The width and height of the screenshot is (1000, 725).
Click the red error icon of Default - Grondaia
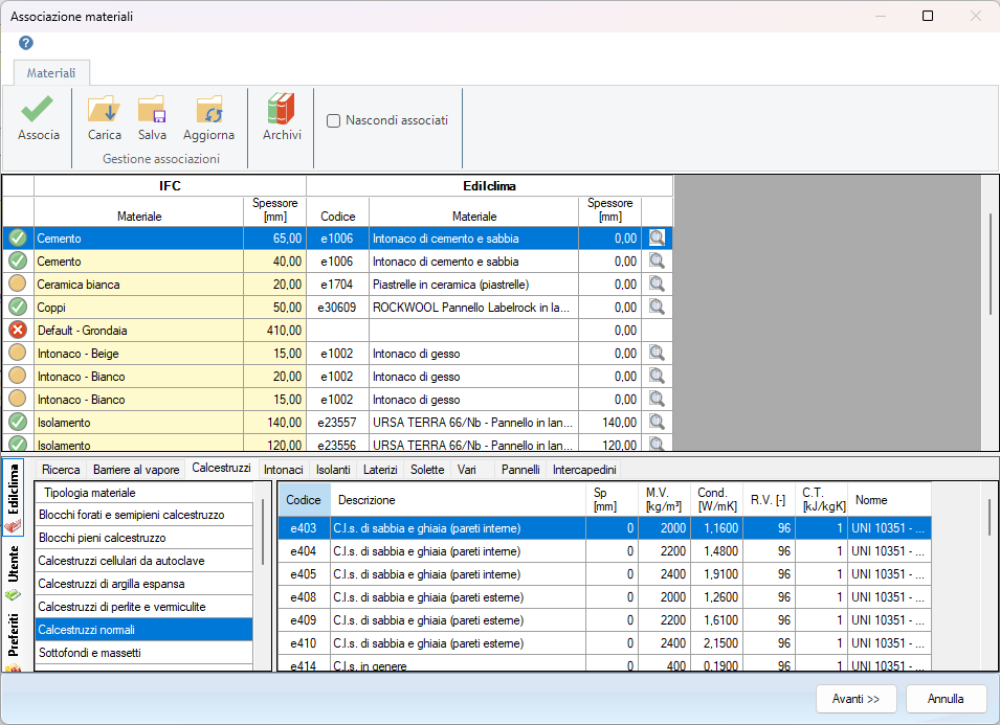point(18,330)
